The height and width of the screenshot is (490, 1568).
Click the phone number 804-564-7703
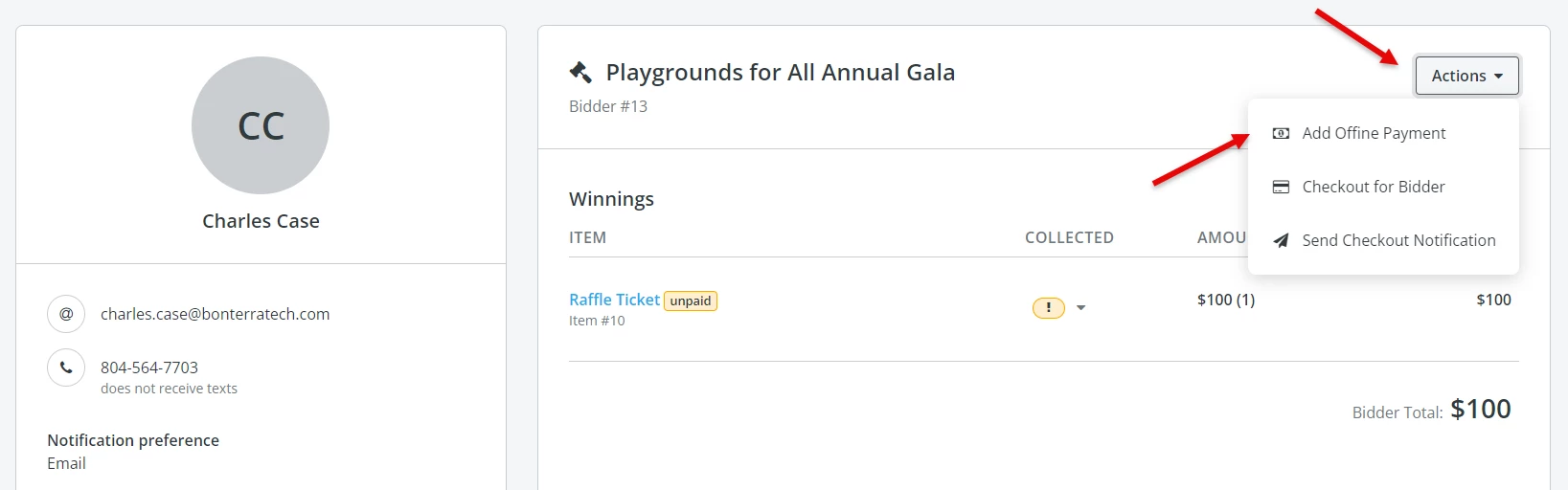[149, 367]
